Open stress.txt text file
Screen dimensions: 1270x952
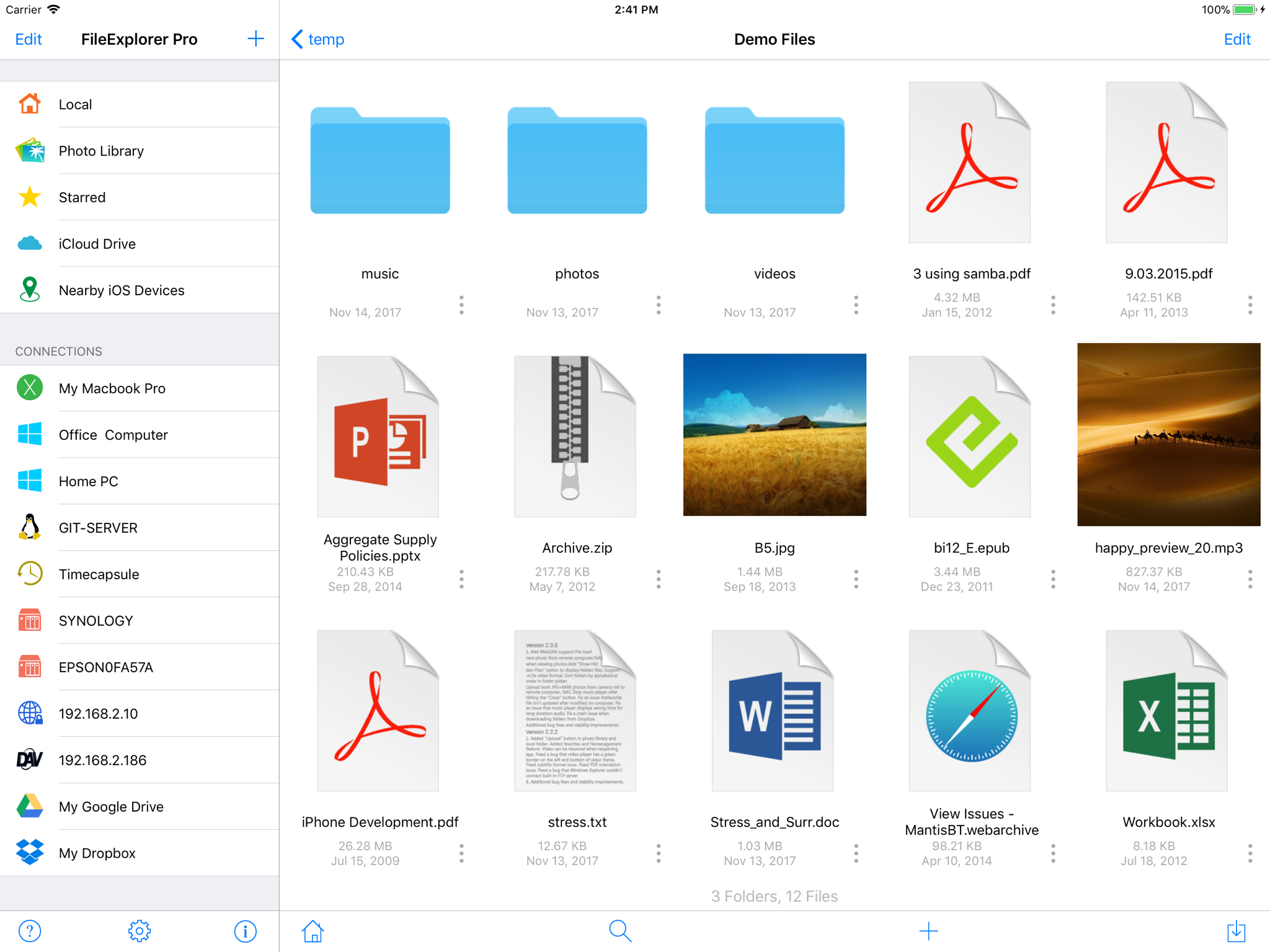pos(575,711)
